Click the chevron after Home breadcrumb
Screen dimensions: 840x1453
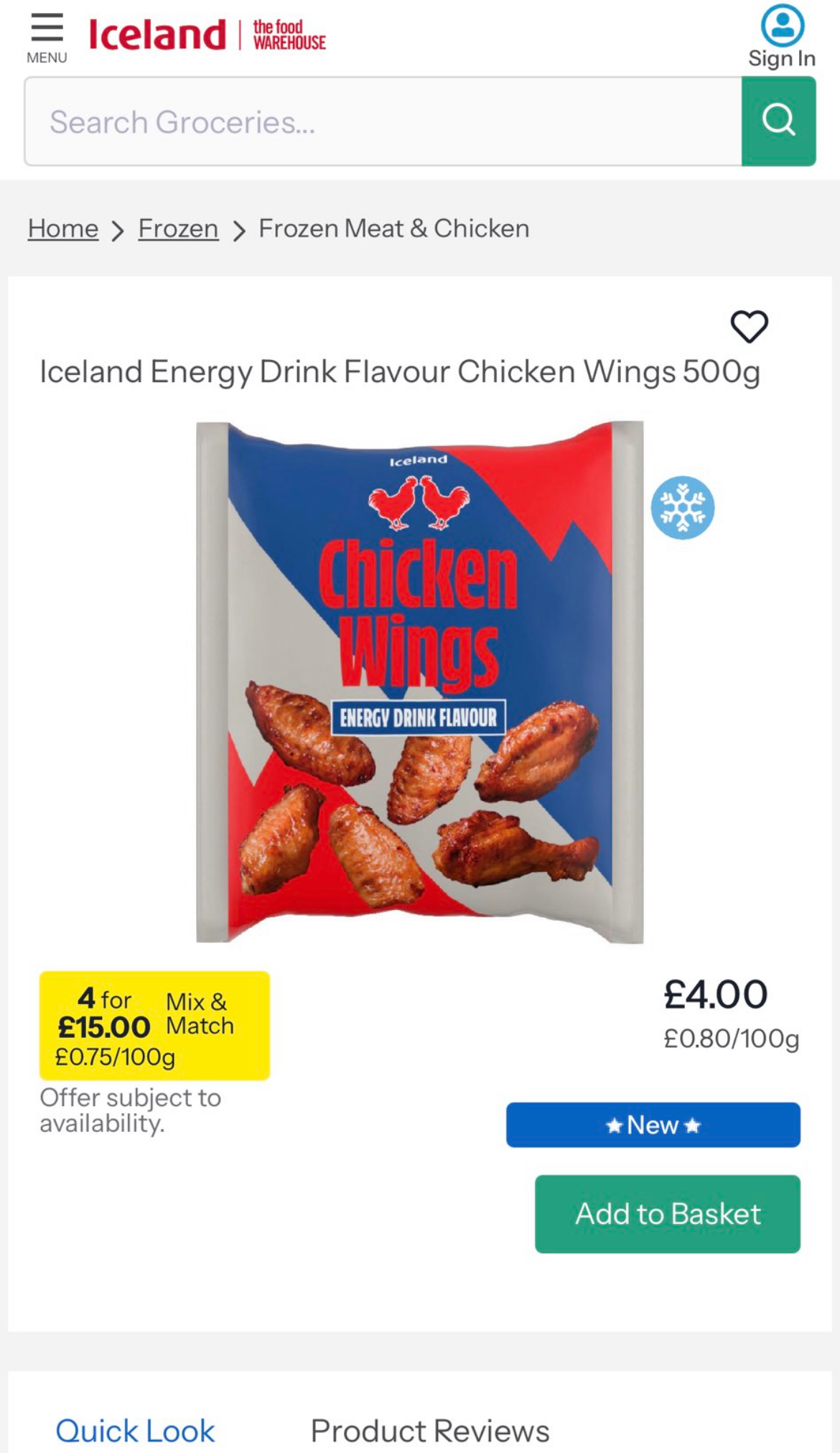tap(118, 231)
